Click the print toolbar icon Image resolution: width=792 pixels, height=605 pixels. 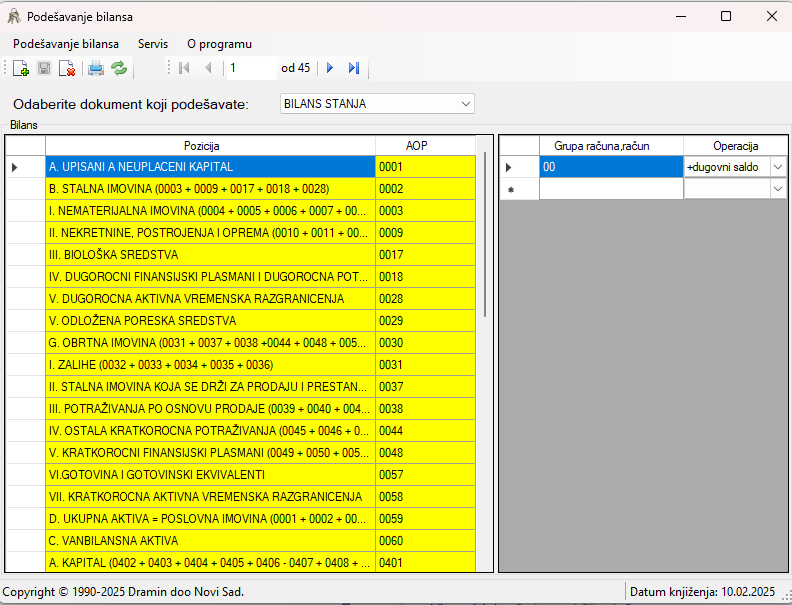(x=95, y=68)
